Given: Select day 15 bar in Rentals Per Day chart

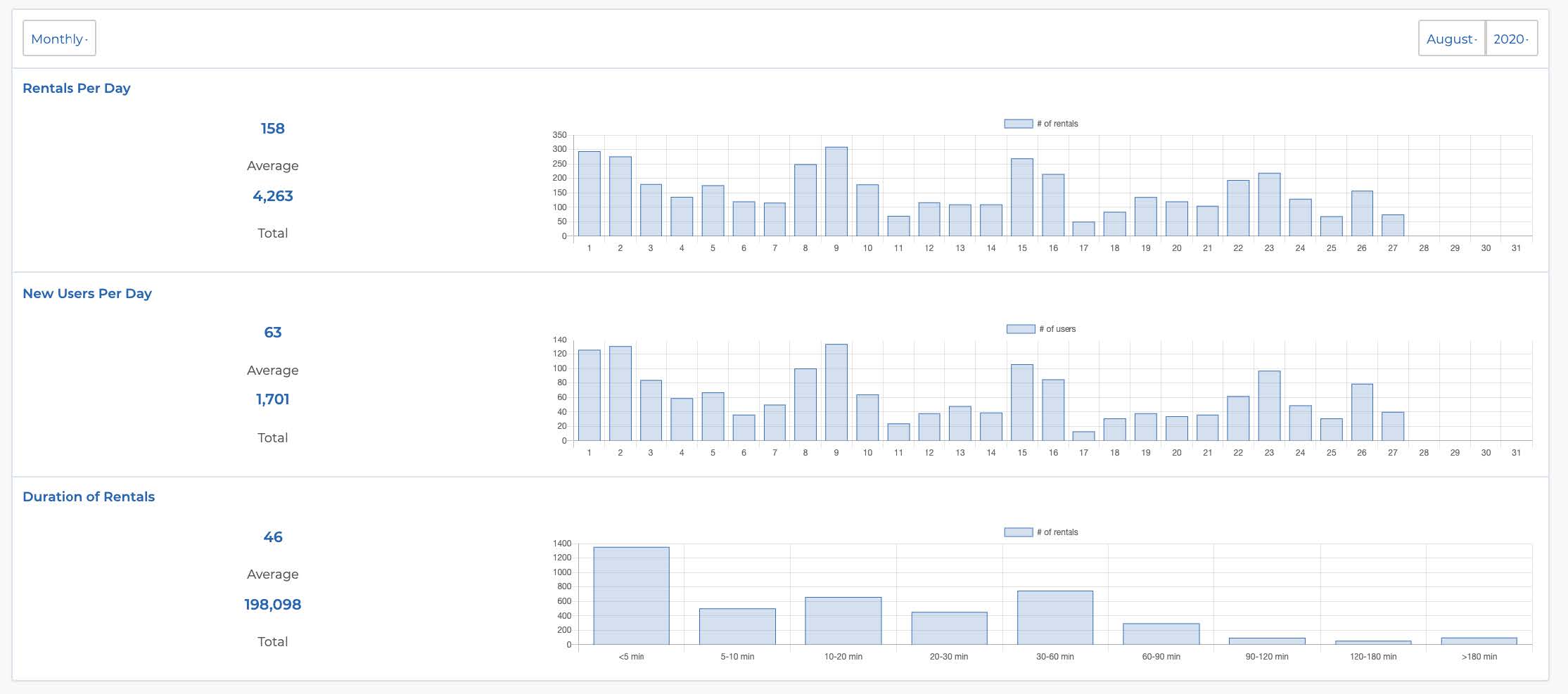Looking at the screenshot, I should [x=1022, y=198].
